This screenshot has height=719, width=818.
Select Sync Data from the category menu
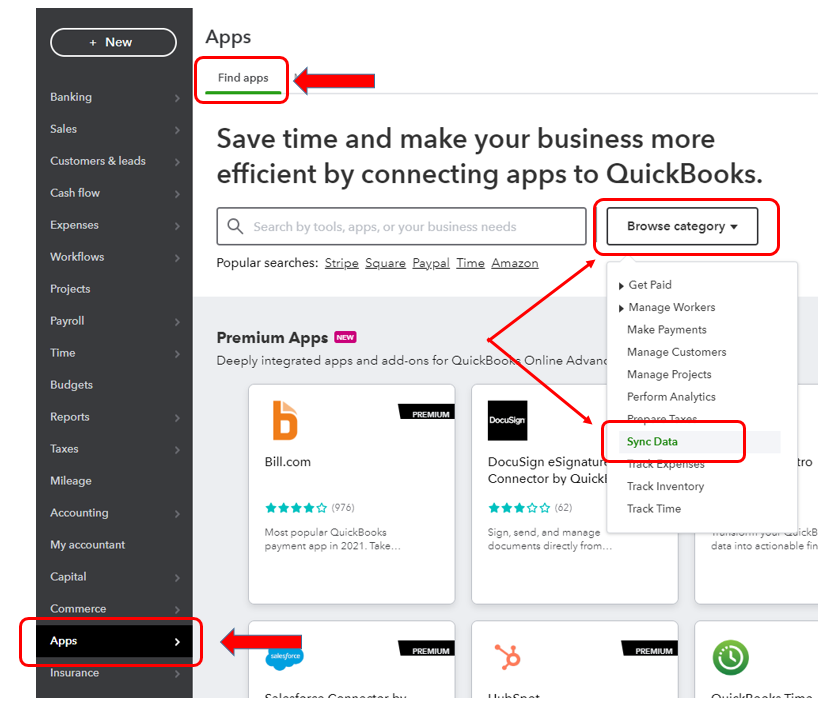click(x=652, y=441)
